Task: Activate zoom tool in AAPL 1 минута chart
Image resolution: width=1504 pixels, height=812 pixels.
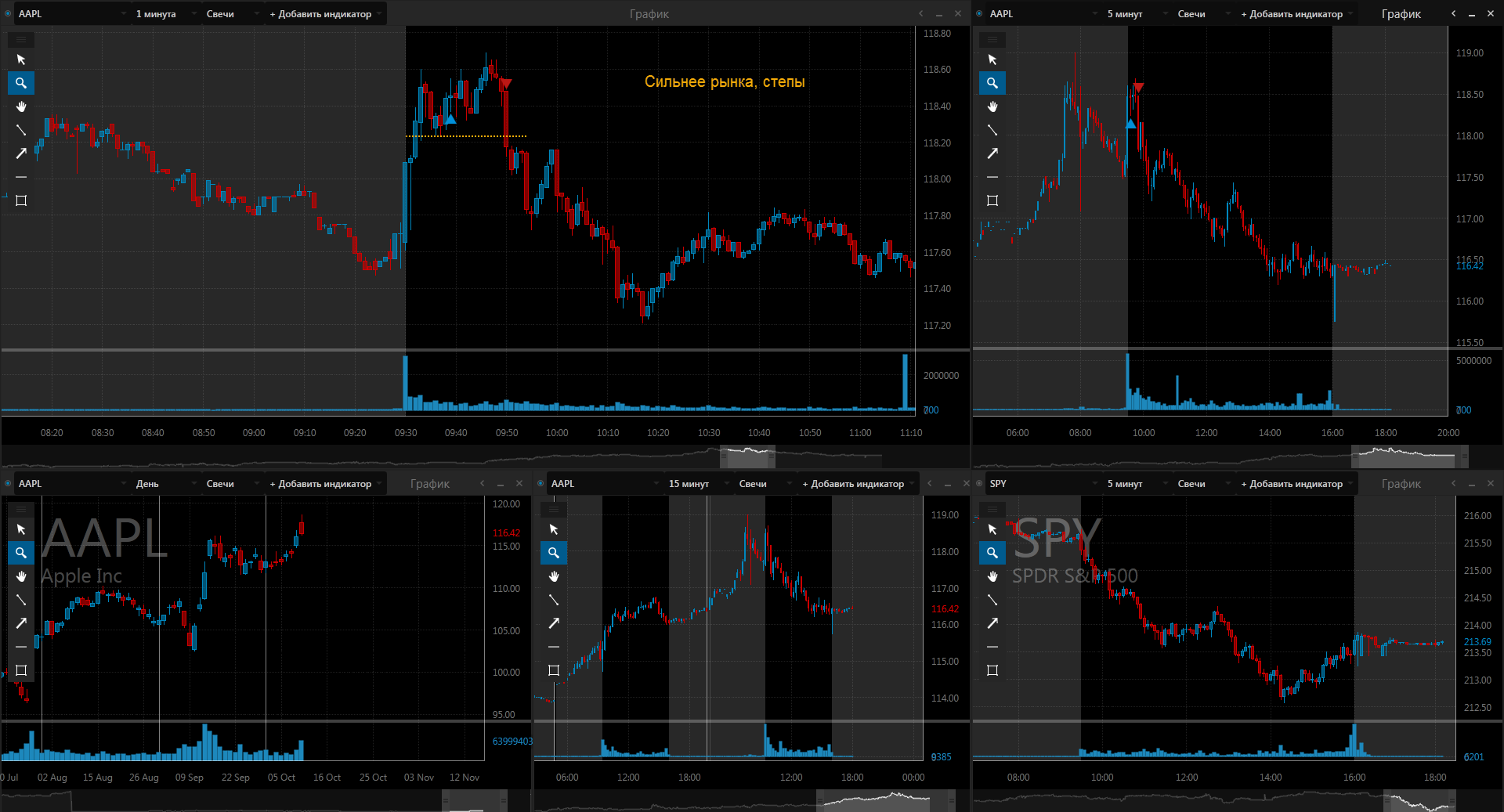Action: click(x=21, y=83)
